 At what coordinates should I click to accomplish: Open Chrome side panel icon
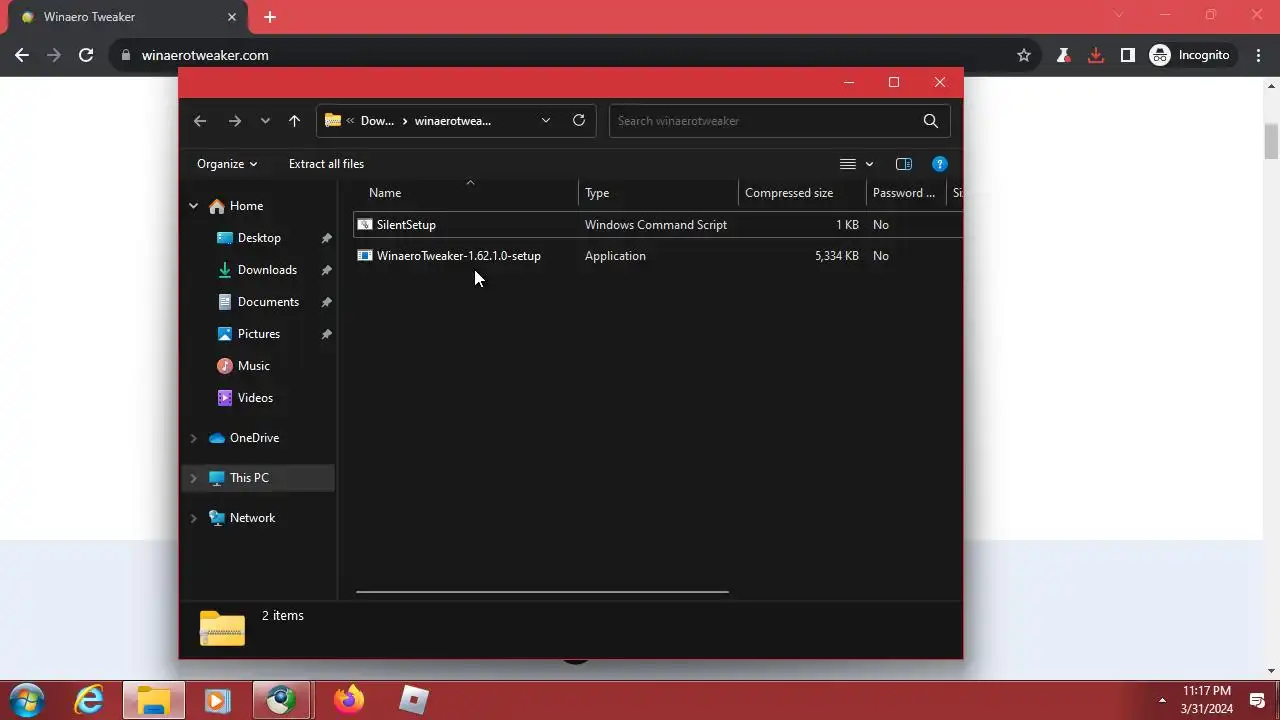(1128, 55)
